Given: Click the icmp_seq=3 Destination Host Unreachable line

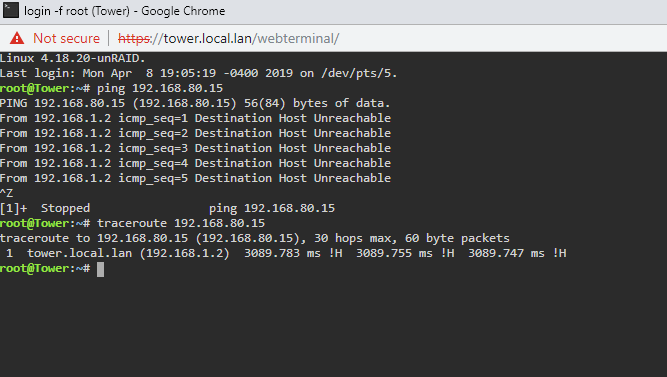Looking at the screenshot, I should coord(195,148).
